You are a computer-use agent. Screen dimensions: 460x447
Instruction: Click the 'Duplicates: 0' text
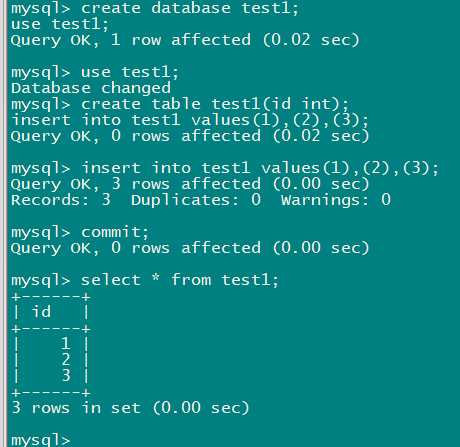[x=196, y=200]
